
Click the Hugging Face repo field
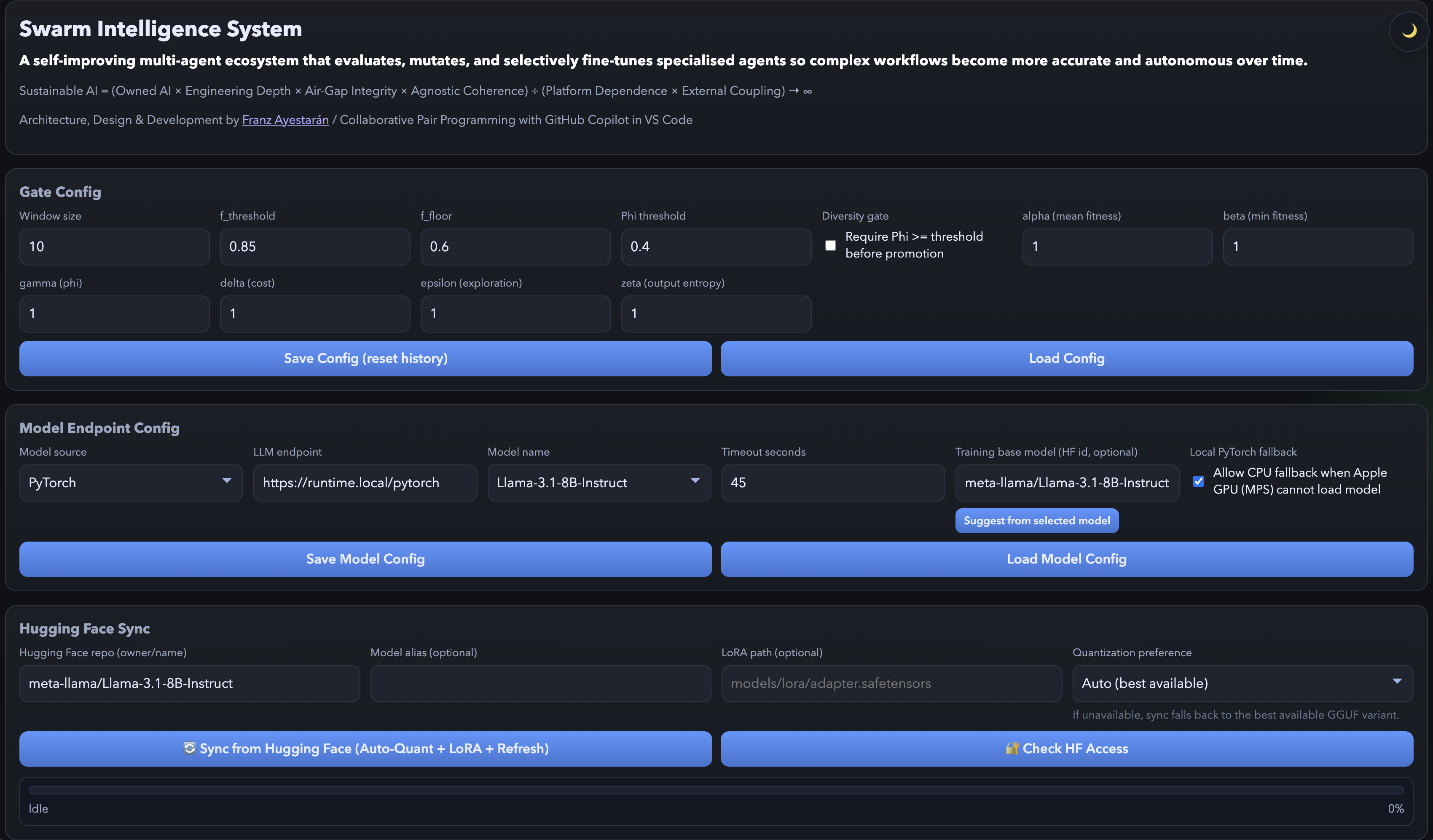pos(189,683)
